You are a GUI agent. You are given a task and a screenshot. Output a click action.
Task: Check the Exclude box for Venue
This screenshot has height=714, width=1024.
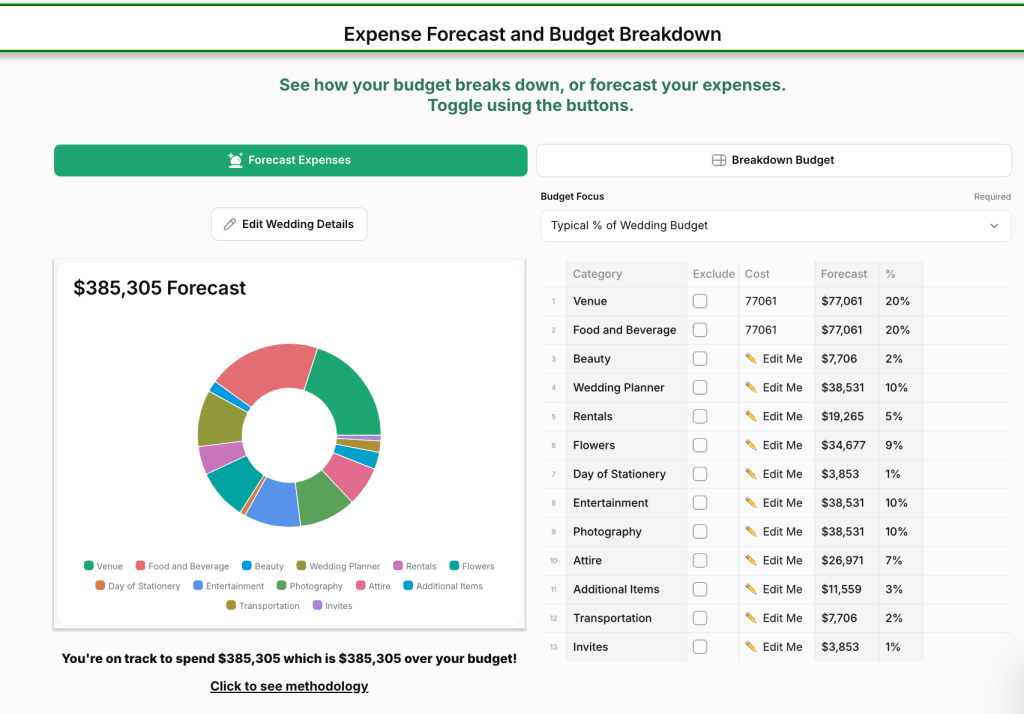(x=700, y=301)
